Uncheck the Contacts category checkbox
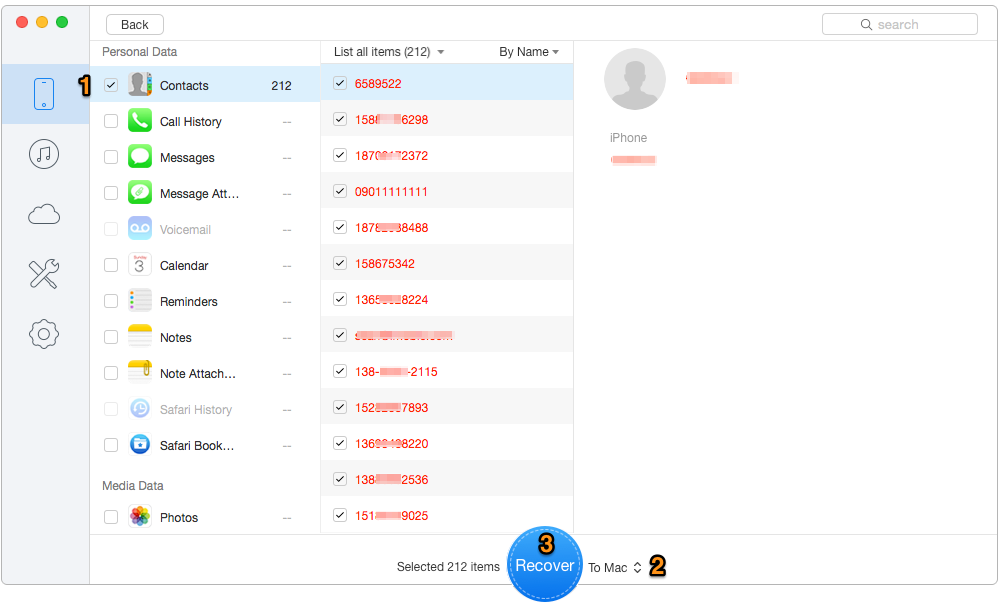This screenshot has width=1000, height=608. [111, 85]
